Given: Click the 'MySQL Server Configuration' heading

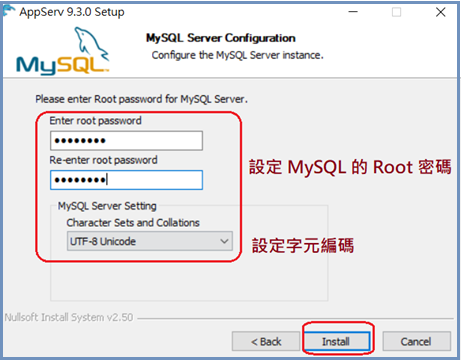Looking at the screenshot, I should point(221,38).
